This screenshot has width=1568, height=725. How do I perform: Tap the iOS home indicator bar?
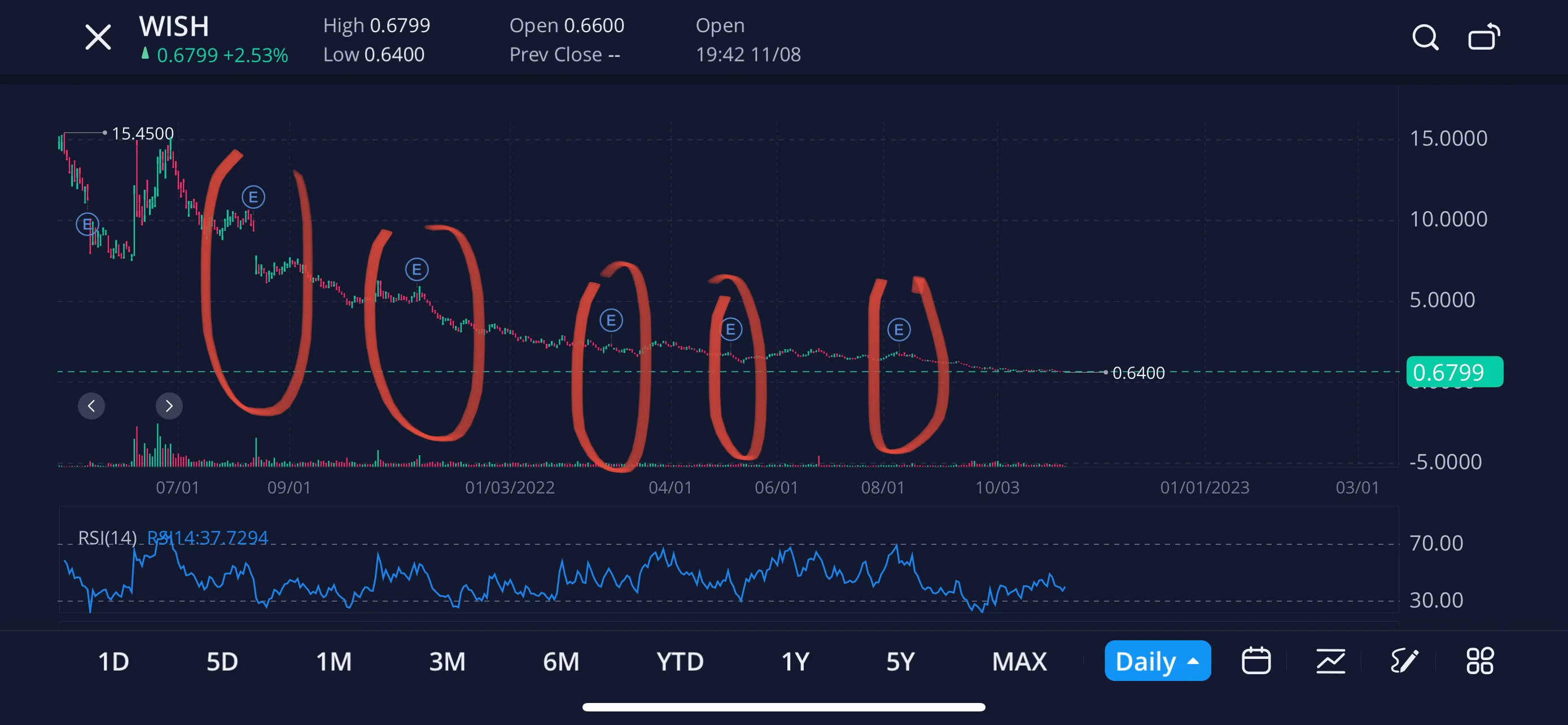784,707
